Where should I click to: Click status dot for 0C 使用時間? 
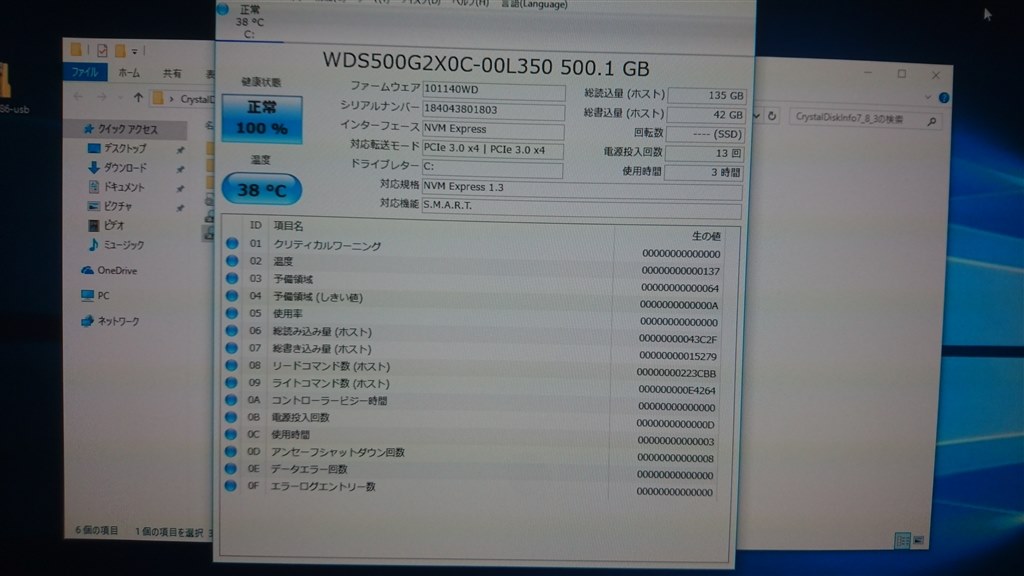point(231,434)
